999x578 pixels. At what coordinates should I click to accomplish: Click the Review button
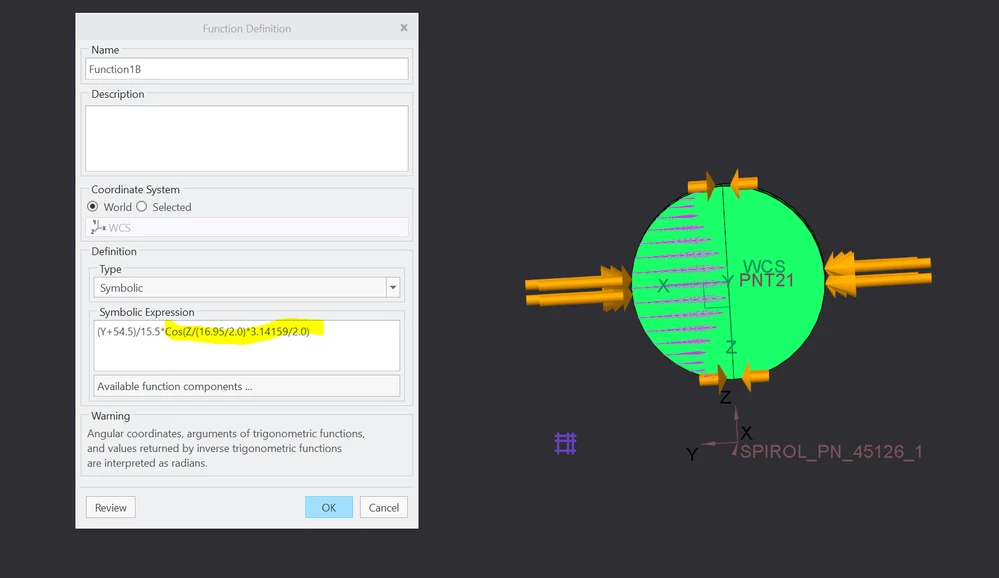(x=110, y=507)
